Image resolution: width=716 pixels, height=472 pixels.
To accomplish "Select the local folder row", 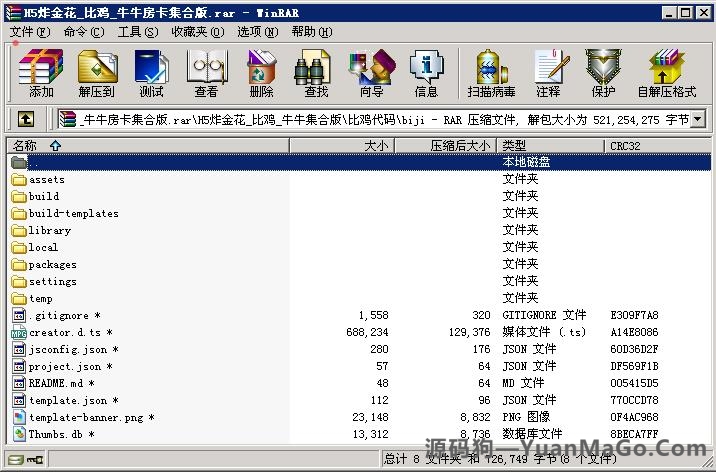I will tap(359, 247).
